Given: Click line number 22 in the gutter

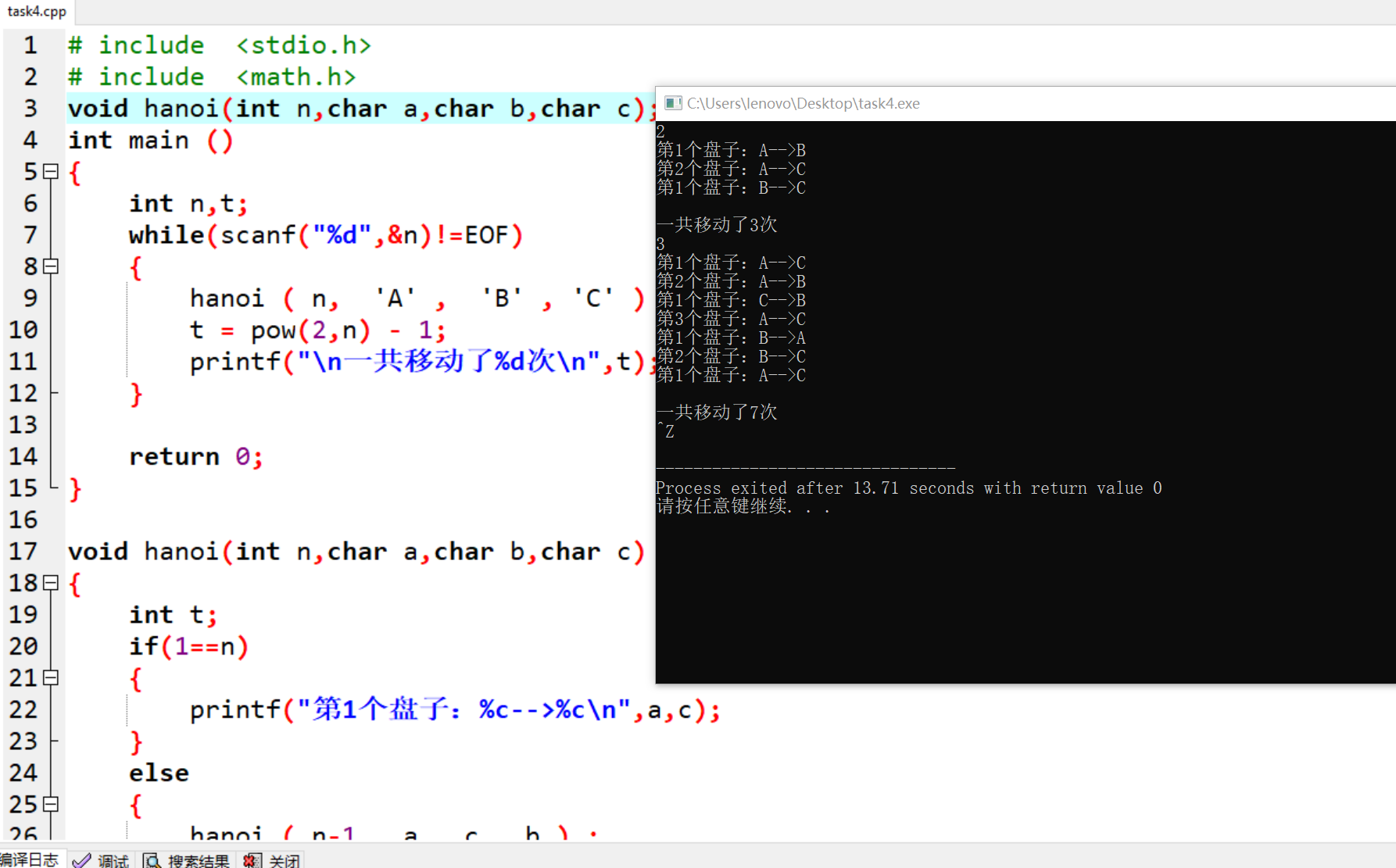Looking at the screenshot, I should click(23, 709).
